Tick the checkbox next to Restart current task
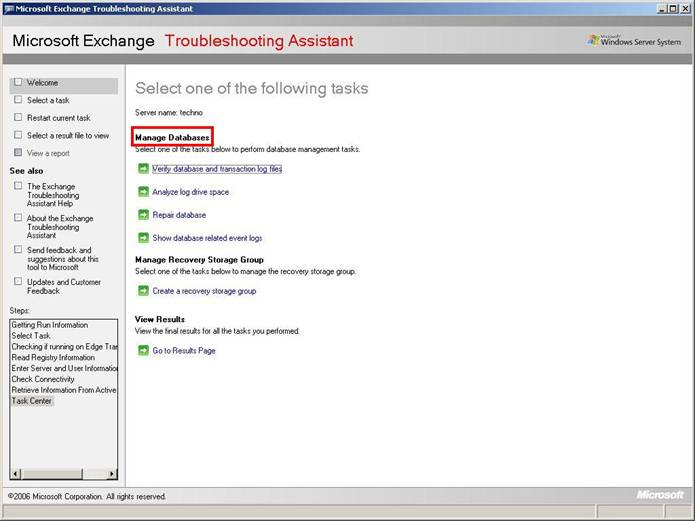 [18, 118]
